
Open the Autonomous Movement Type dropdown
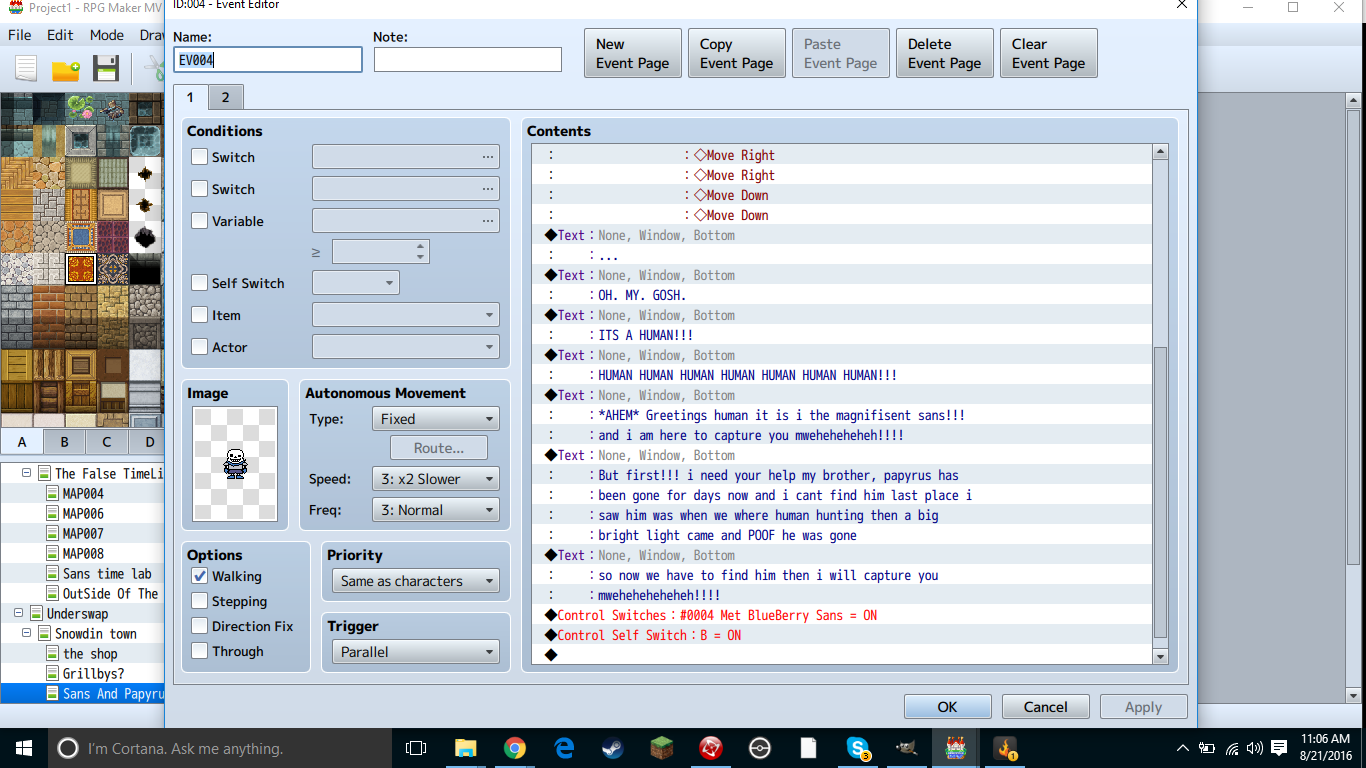click(x=435, y=419)
